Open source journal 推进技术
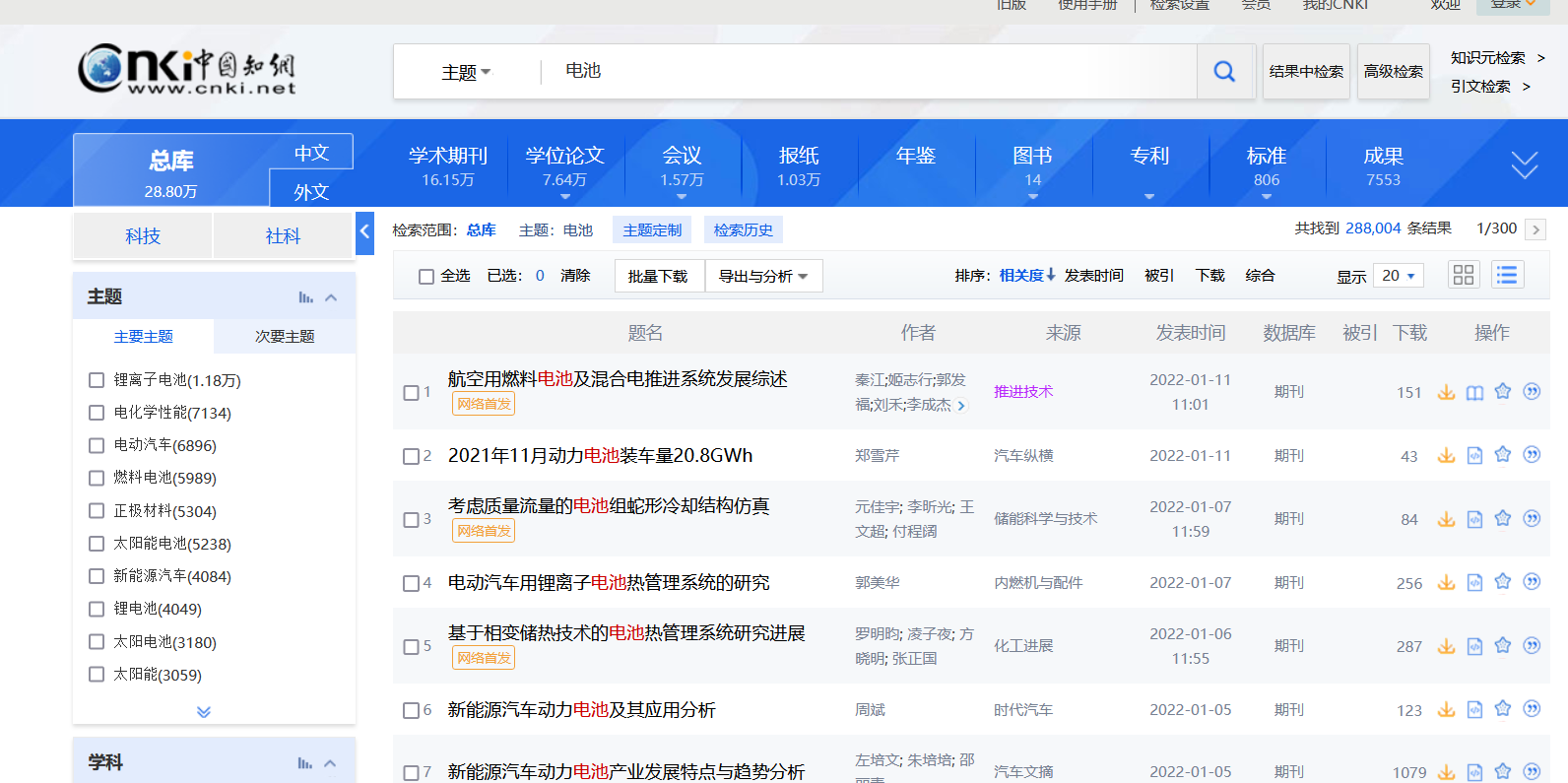This screenshot has height=783, width=1568. (x=1023, y=392)
